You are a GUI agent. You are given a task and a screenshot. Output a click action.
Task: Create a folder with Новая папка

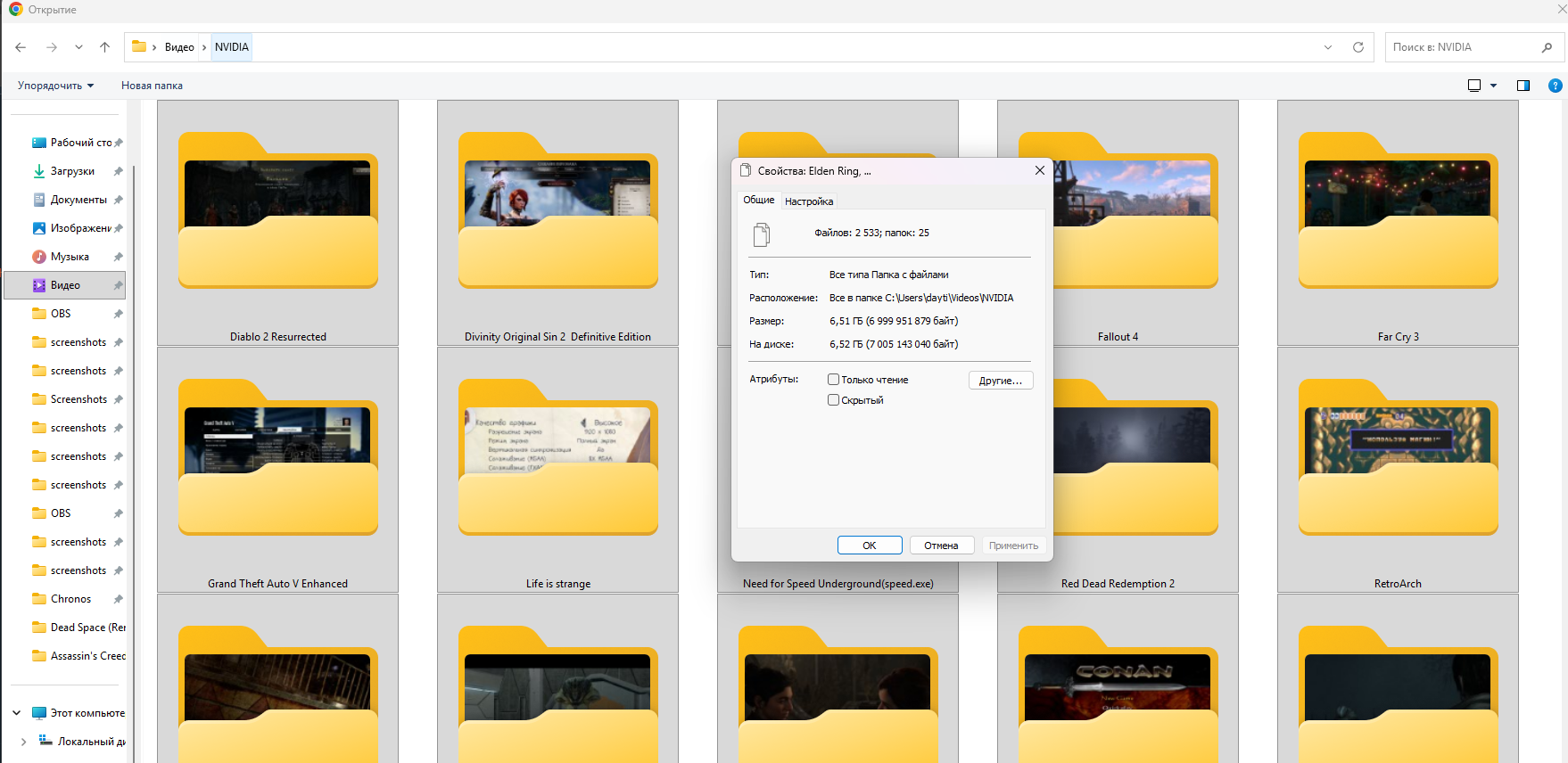pos(152,86)
